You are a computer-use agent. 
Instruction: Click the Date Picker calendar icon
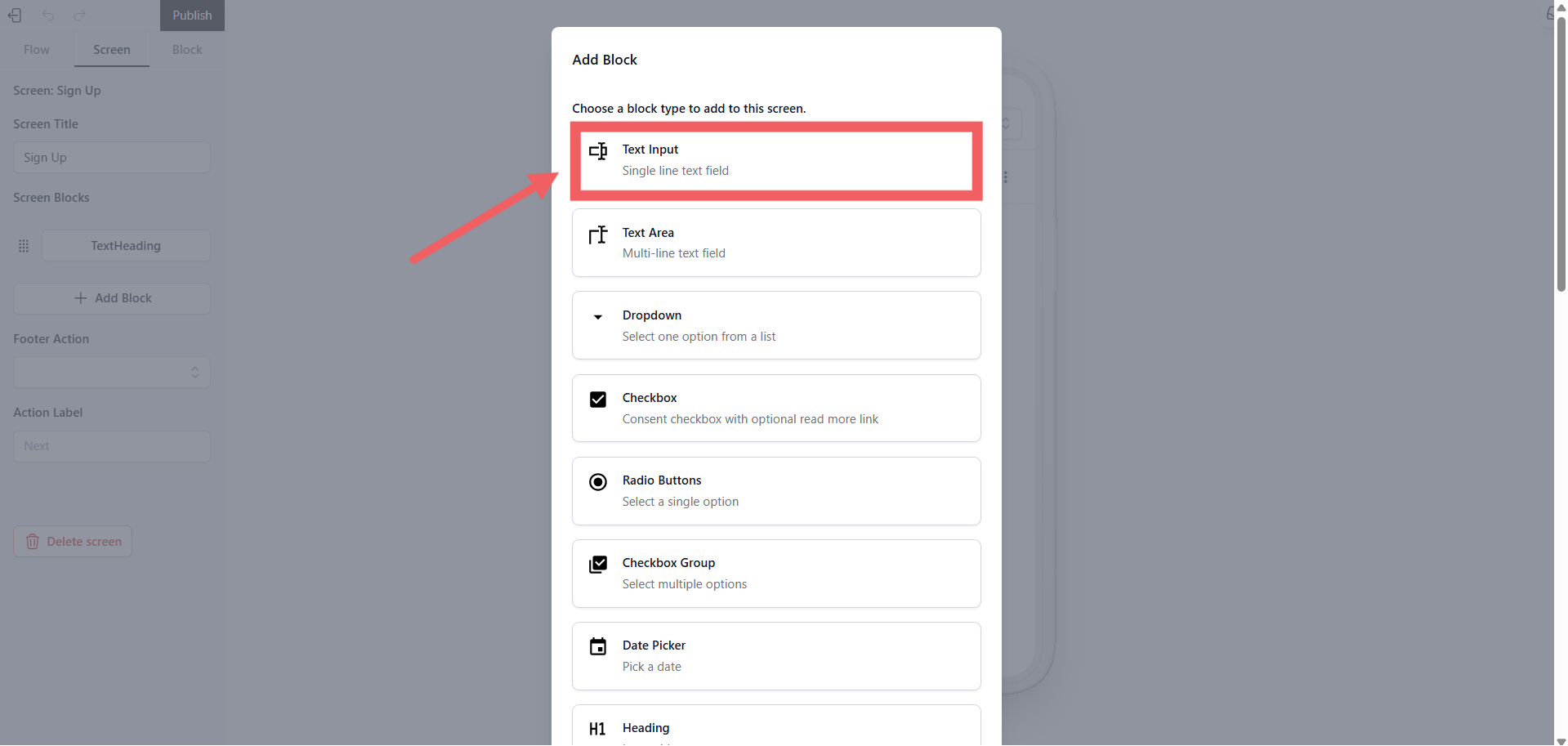(598, 646)
